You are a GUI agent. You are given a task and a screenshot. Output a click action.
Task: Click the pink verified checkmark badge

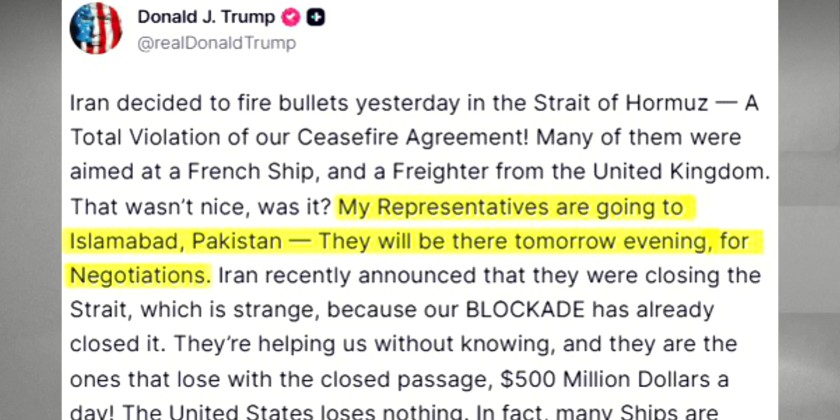click(x=291, y=18)
